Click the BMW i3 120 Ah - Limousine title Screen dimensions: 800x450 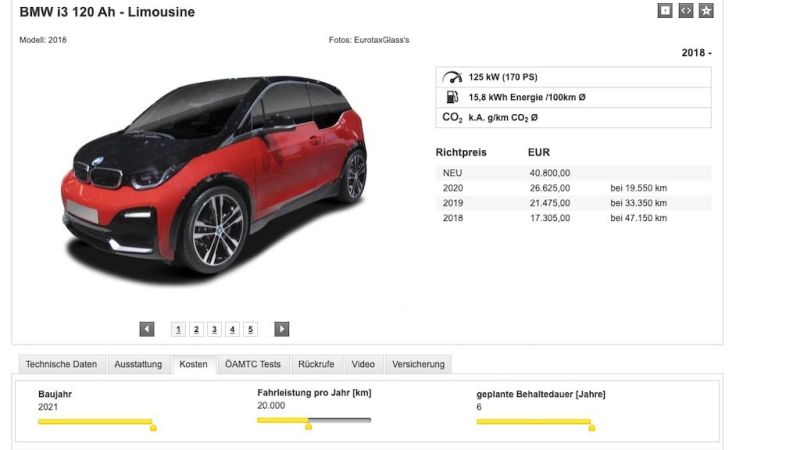point(107,12)
